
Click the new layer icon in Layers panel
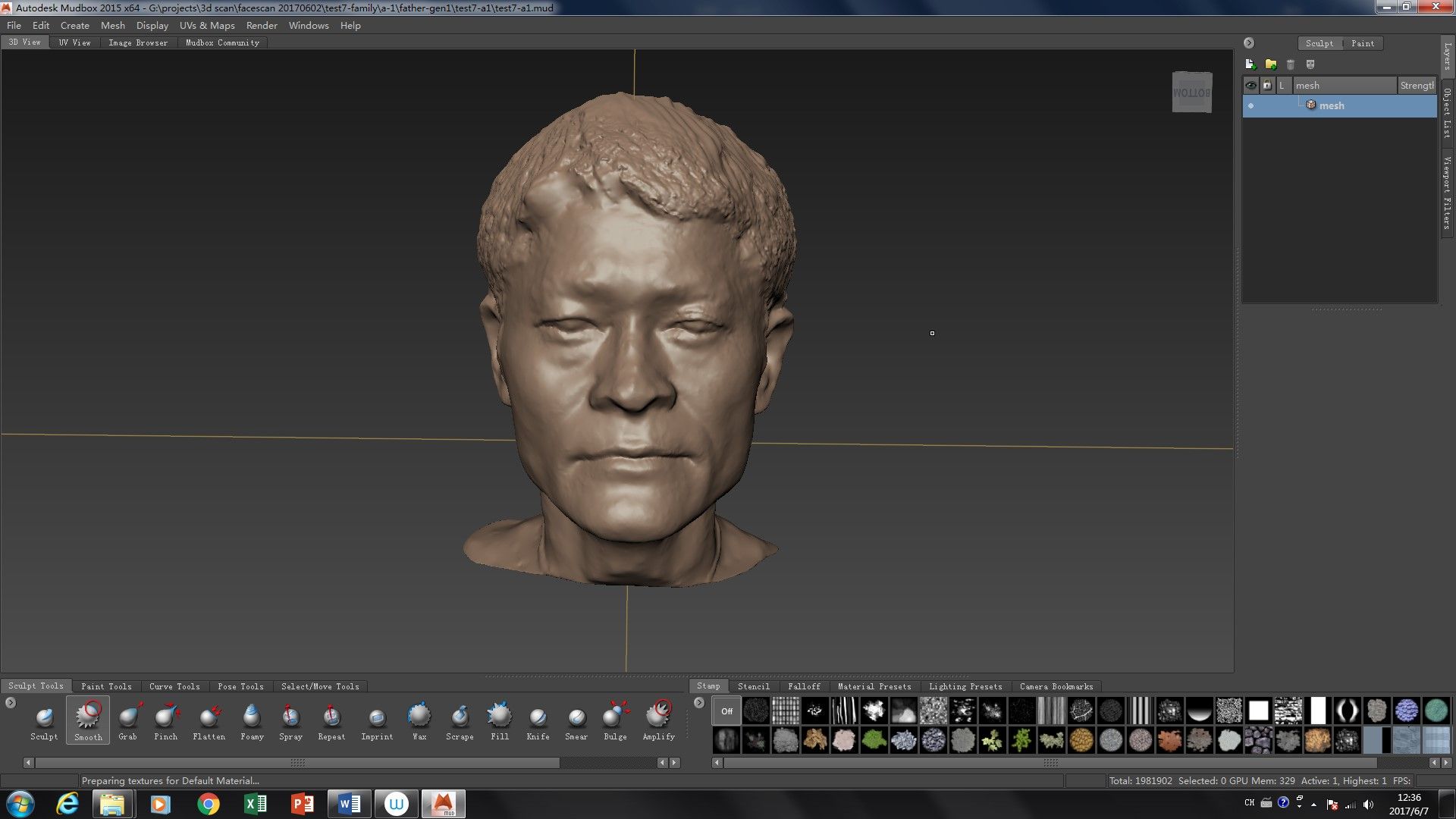point(1249,64)
